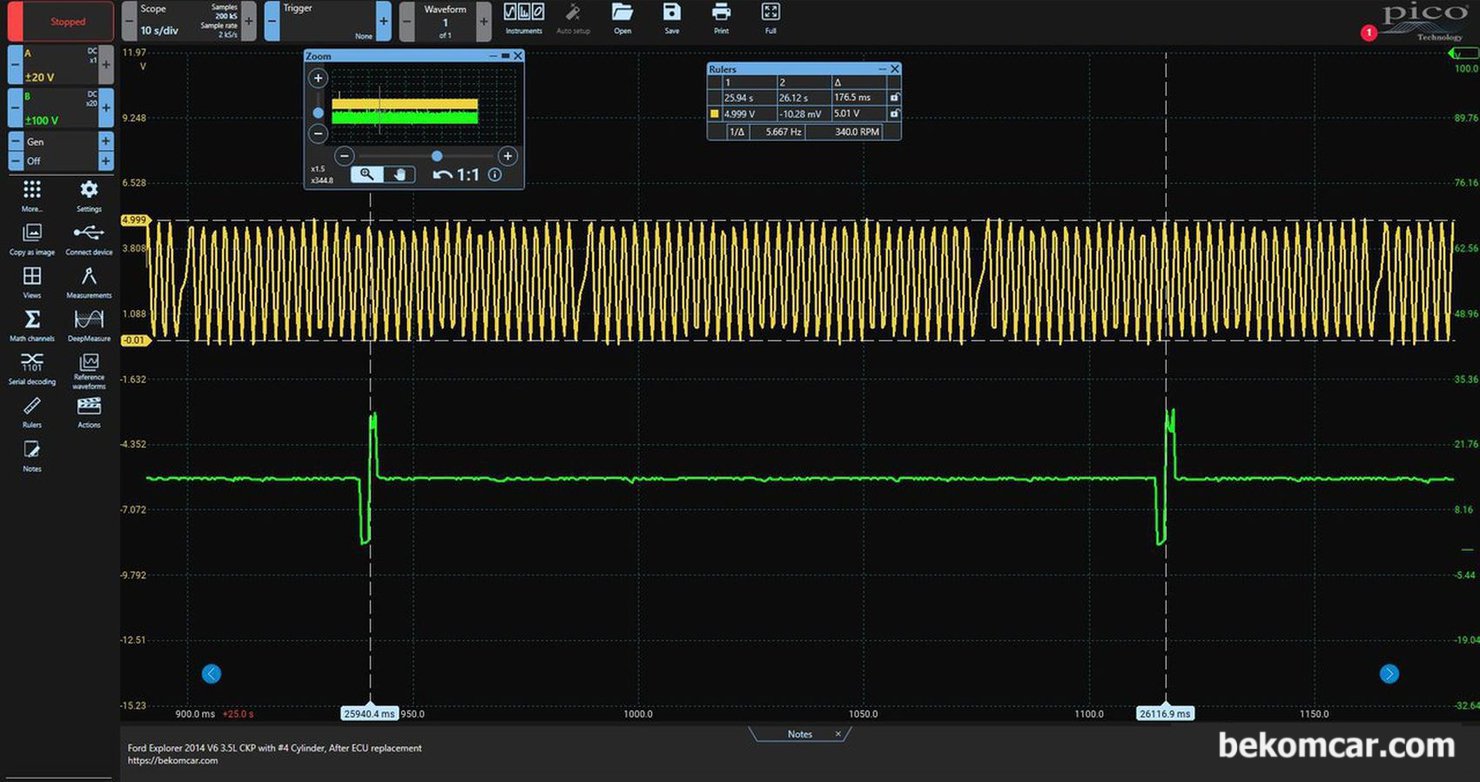Open the Measurements tool
The height and width of the screenshot is (782, 1480).
89,281
